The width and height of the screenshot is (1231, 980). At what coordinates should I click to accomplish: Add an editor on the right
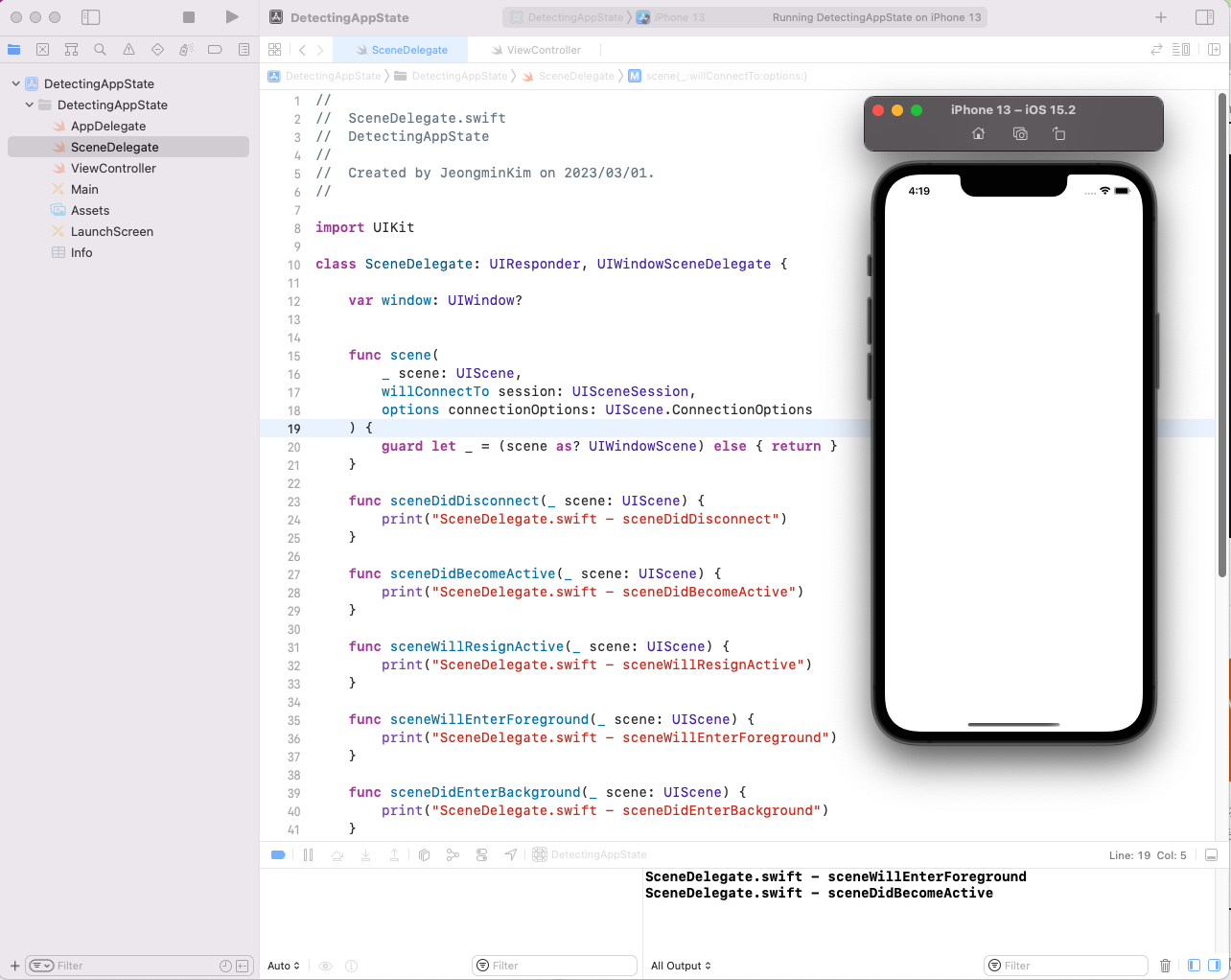point(1214,50)
